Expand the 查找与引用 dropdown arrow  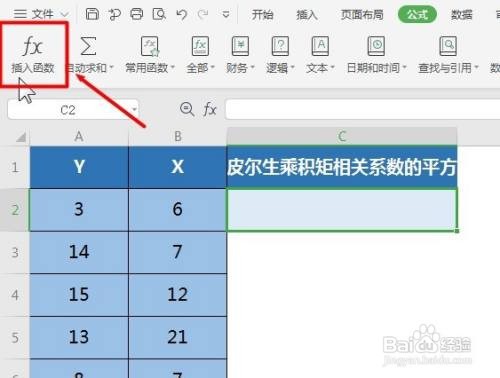coord(476,67)
